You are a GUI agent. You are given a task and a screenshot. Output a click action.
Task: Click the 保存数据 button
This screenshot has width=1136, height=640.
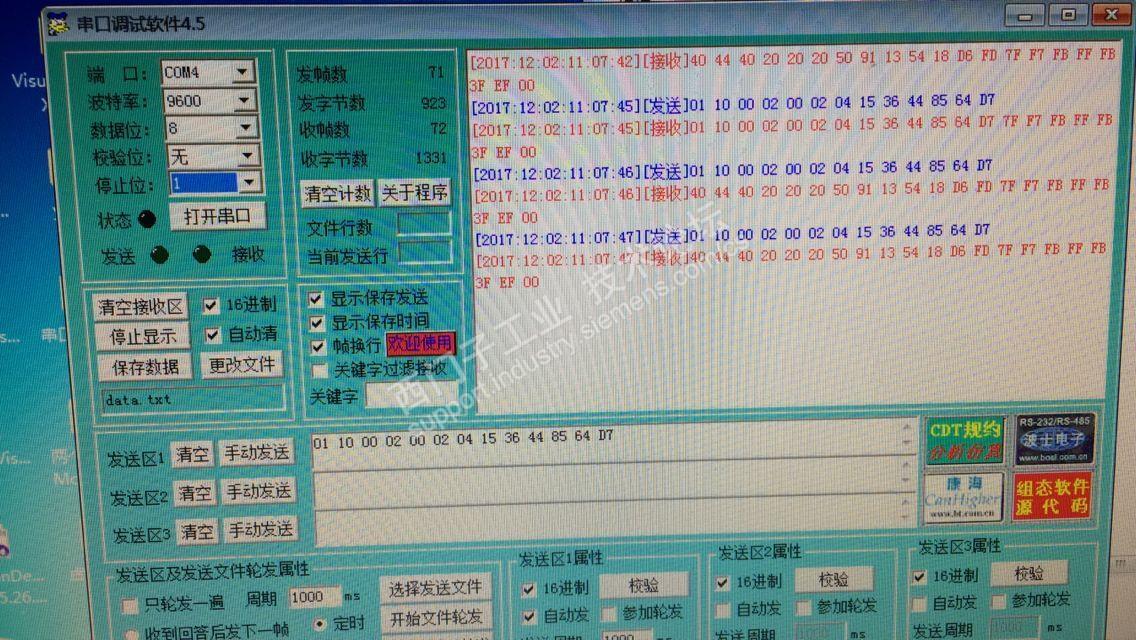click(x=145, y=367)
